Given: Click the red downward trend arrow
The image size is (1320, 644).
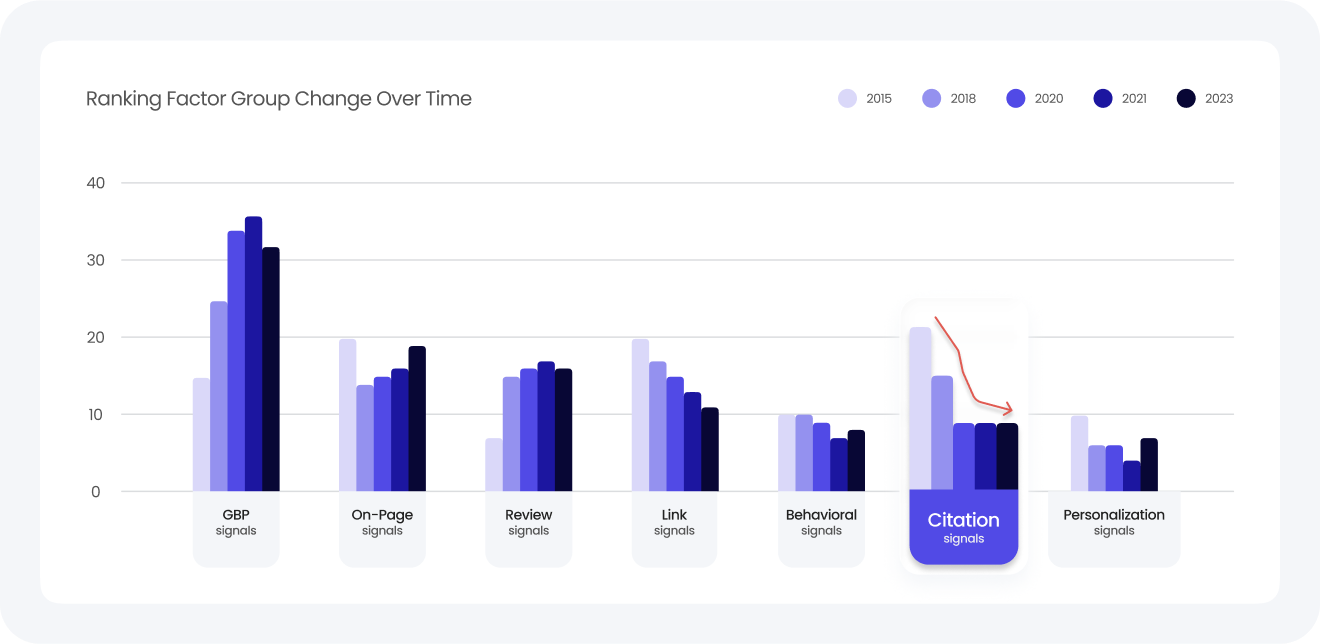Looking at the screenshot, I should (965, 372).
